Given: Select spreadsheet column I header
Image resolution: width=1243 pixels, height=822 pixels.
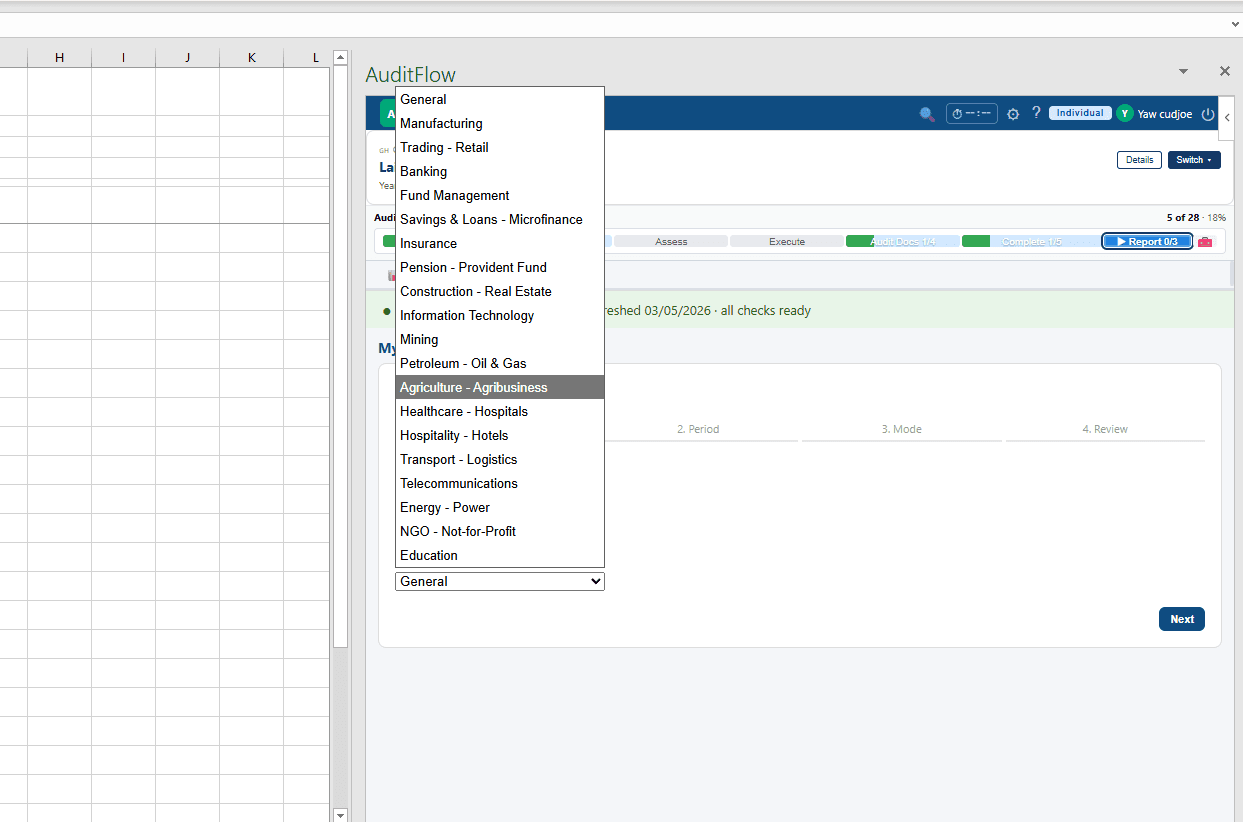Looking at the screenshot, I should pos(123,58).
